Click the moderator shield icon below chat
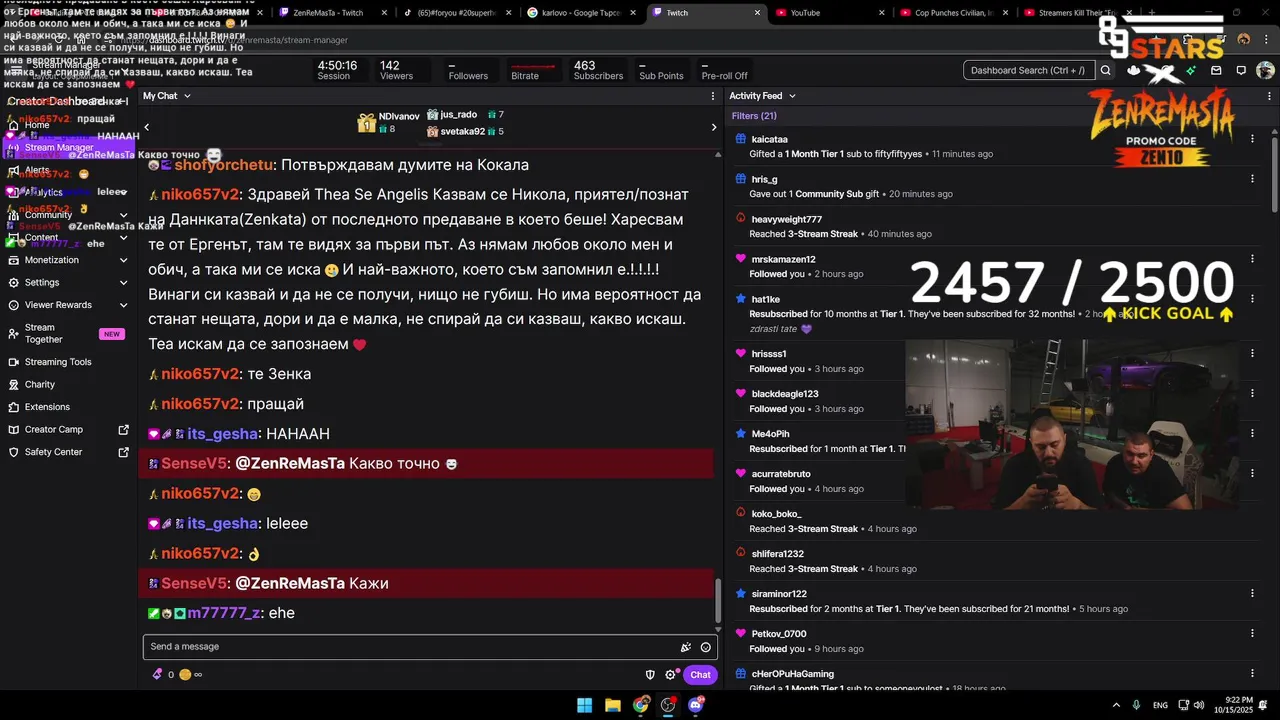The width and height of the screenshot is (1280, 720). [x=650, y=675]
